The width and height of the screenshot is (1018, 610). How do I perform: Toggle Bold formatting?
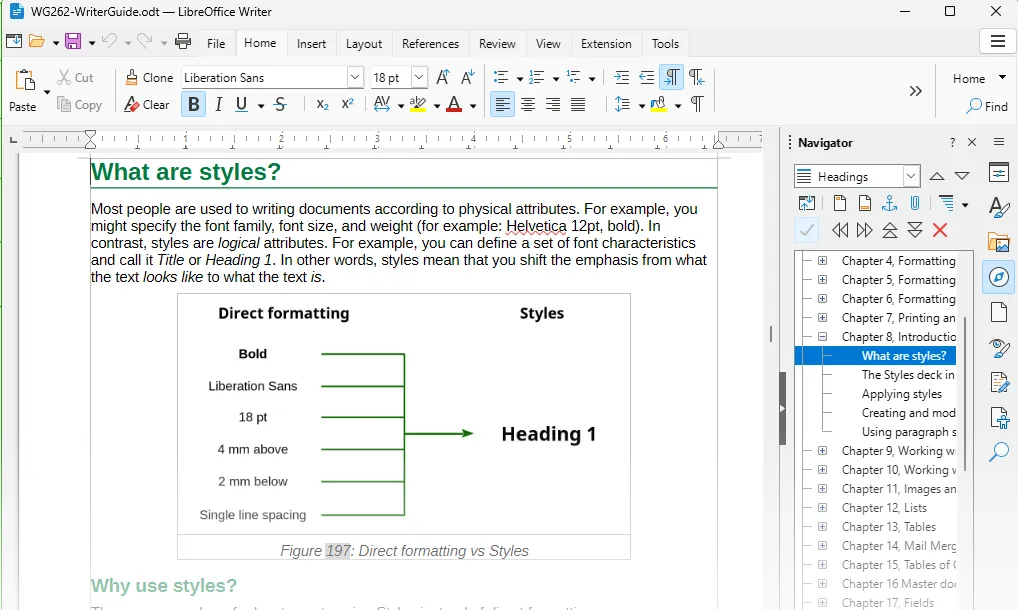(193, 104)
